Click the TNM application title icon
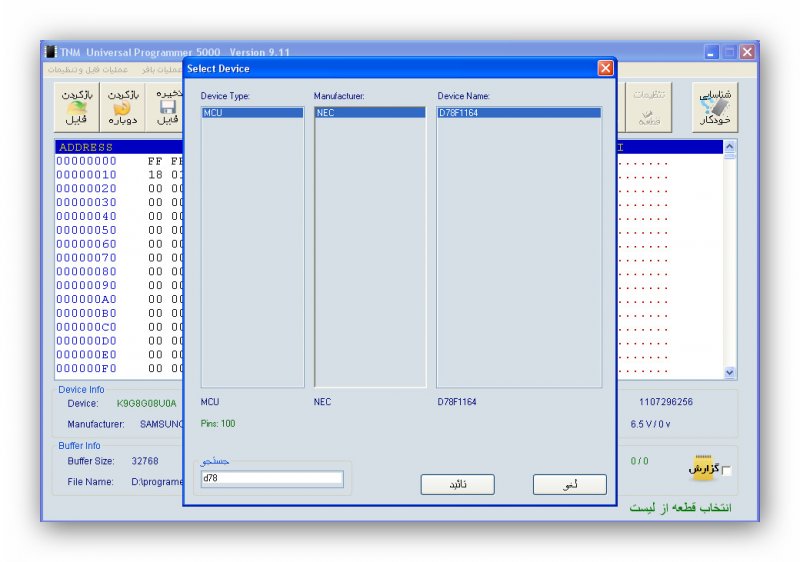 click(50, 52)
